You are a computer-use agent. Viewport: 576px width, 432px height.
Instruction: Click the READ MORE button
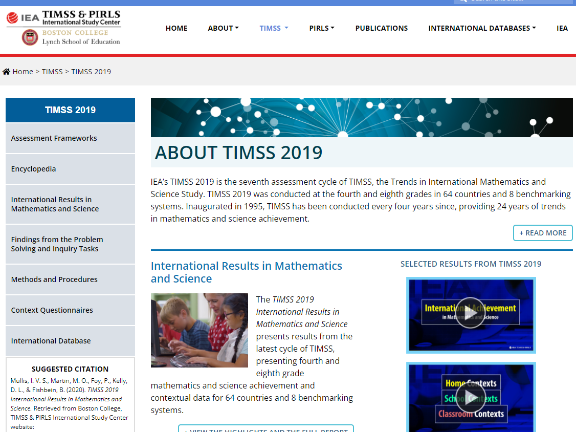543,233
